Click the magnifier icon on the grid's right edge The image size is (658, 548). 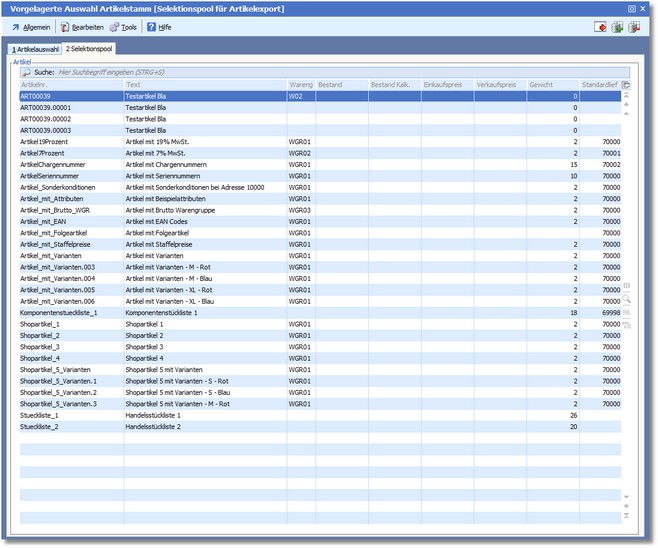pyautogui.click(x=626, y=298)
